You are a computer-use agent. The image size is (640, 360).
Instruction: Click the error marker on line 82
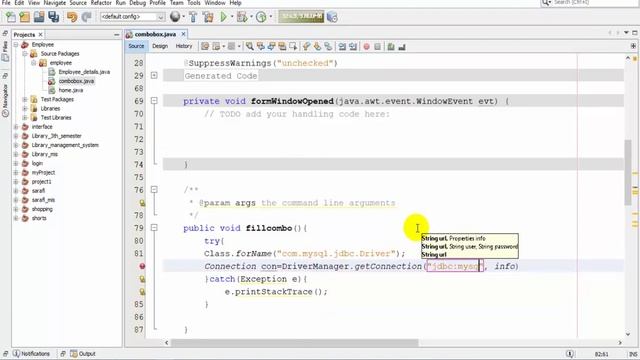(x=142, y=266)
